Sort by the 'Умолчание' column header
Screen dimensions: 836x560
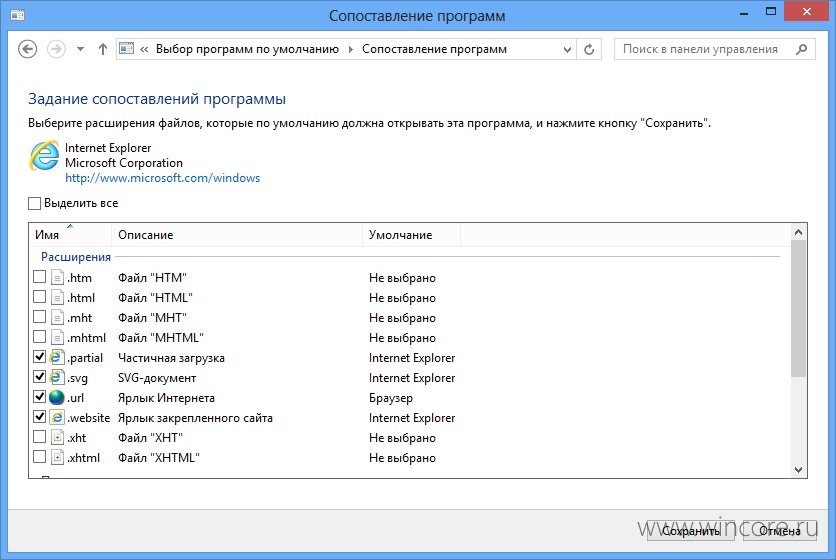(411, 235)
